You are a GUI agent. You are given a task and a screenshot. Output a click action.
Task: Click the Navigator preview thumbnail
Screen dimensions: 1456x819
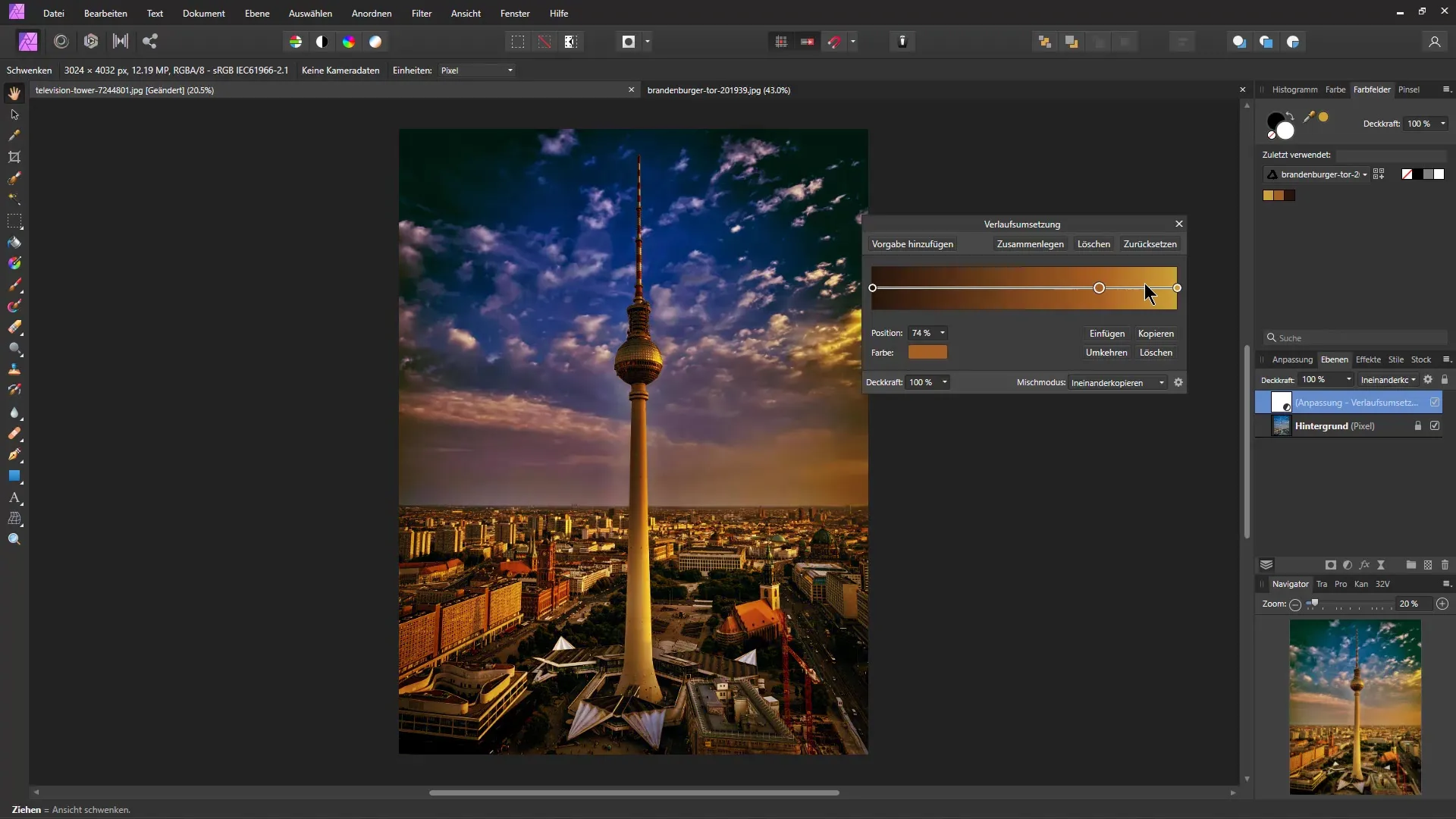[1355, 707]
